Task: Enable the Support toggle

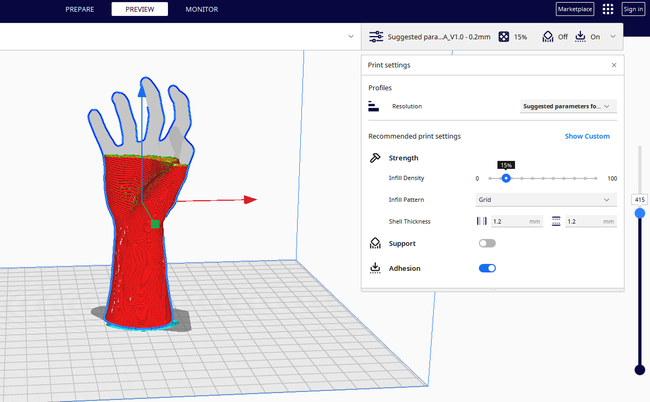Action: point(487,243)
